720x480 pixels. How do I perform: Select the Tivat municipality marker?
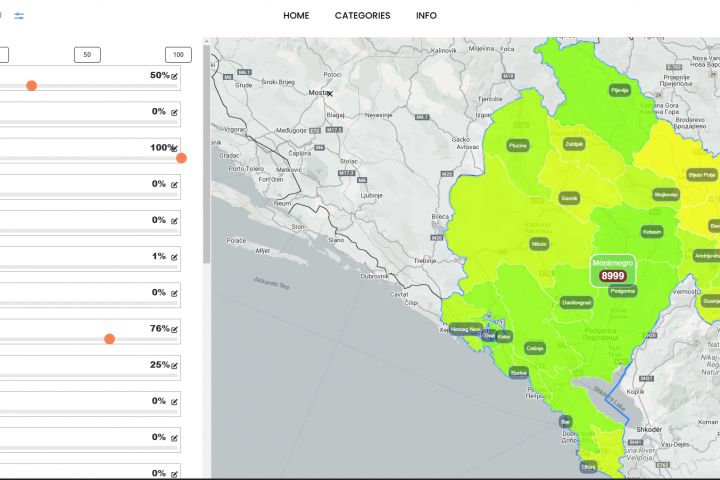point(489,335)
